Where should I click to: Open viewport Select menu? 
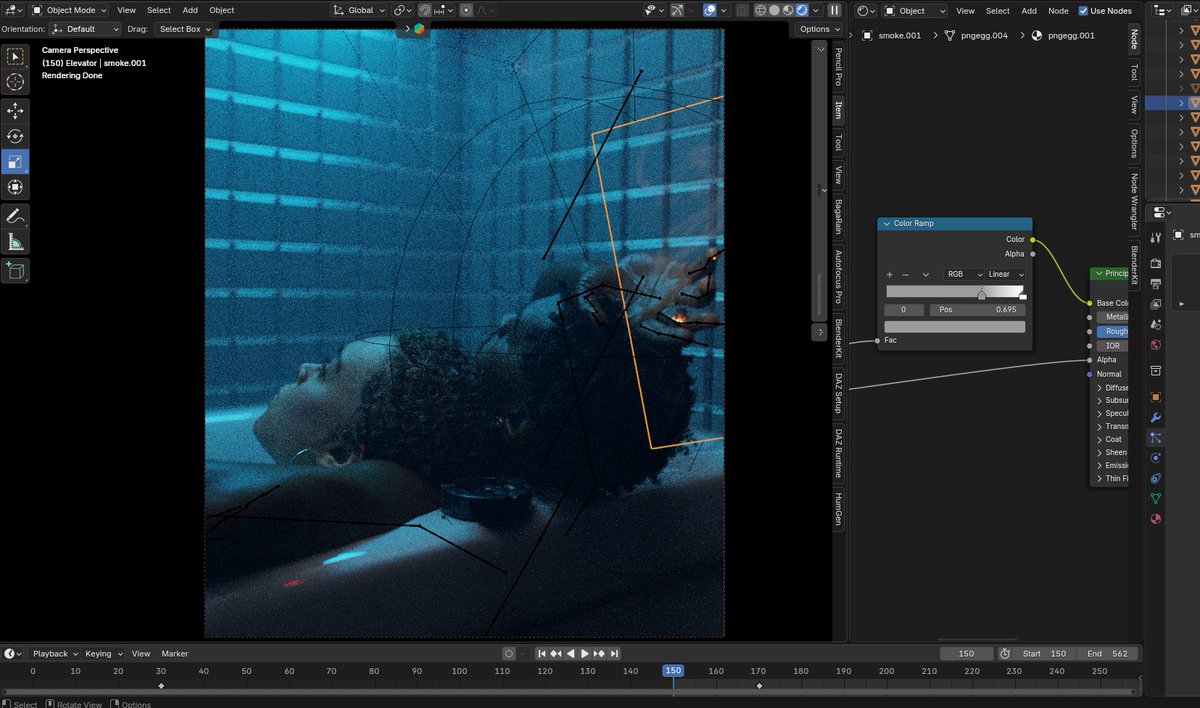pos(159,10)
